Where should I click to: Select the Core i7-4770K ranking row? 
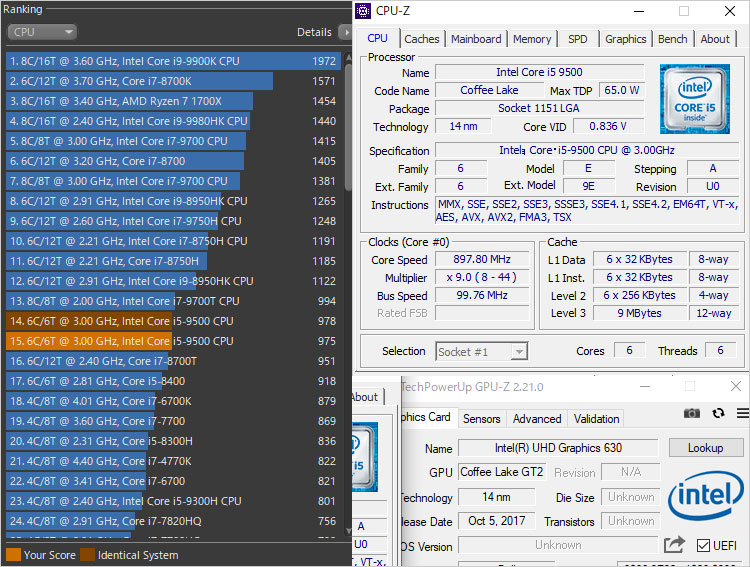[x=173, y=461]
